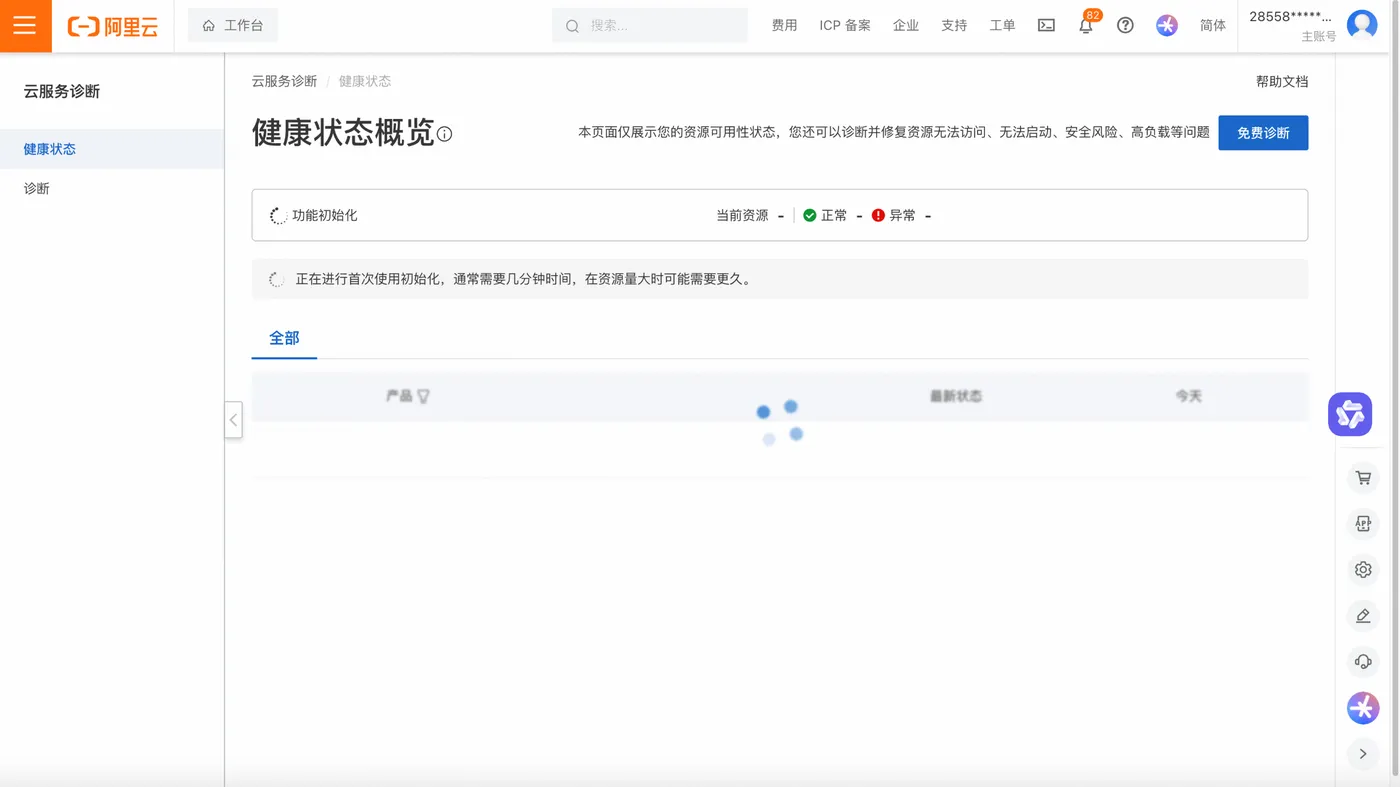Image resolution: width=1400 pixels, height=787 pixels.
Task: Open the 费用 menu
Action: pos(785,26)
